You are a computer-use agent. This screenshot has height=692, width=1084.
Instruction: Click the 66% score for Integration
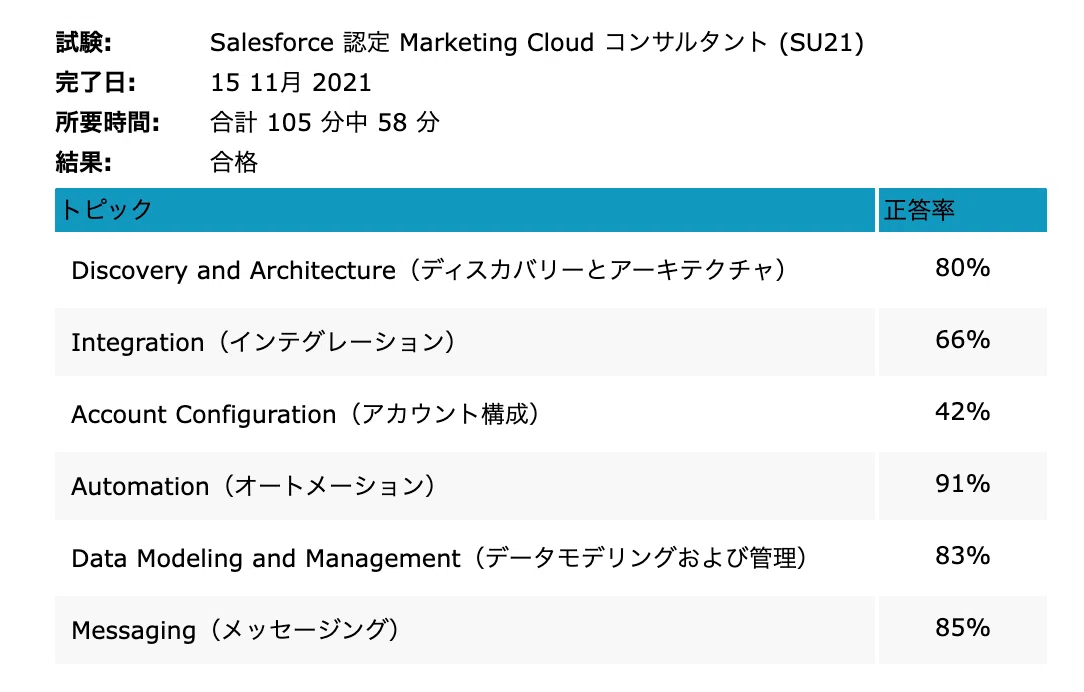[x=962, y=339]
